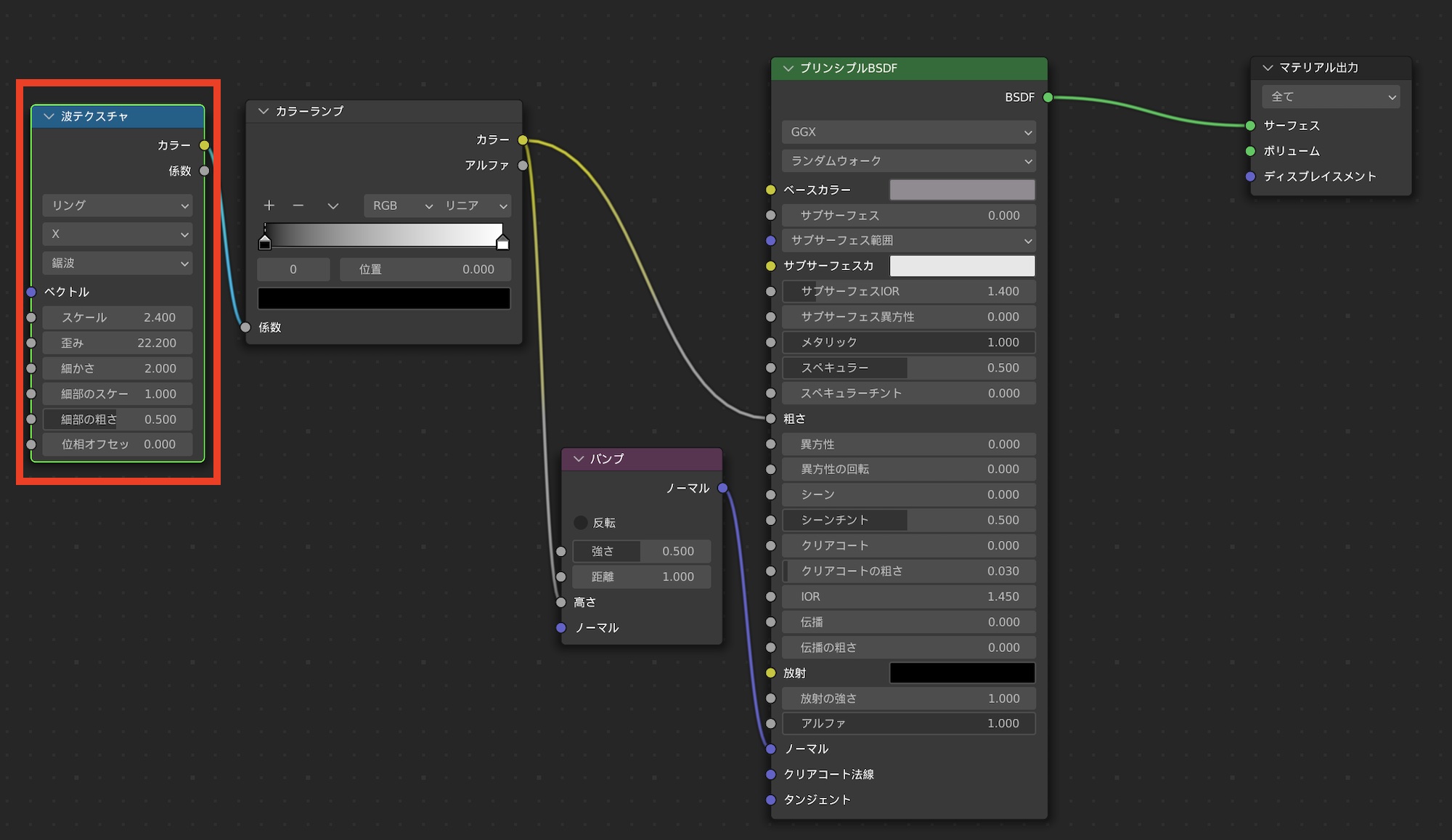Open the 全て target dropdown
The height and width of the screenshot is (840, 1452).
(1331, 97)
